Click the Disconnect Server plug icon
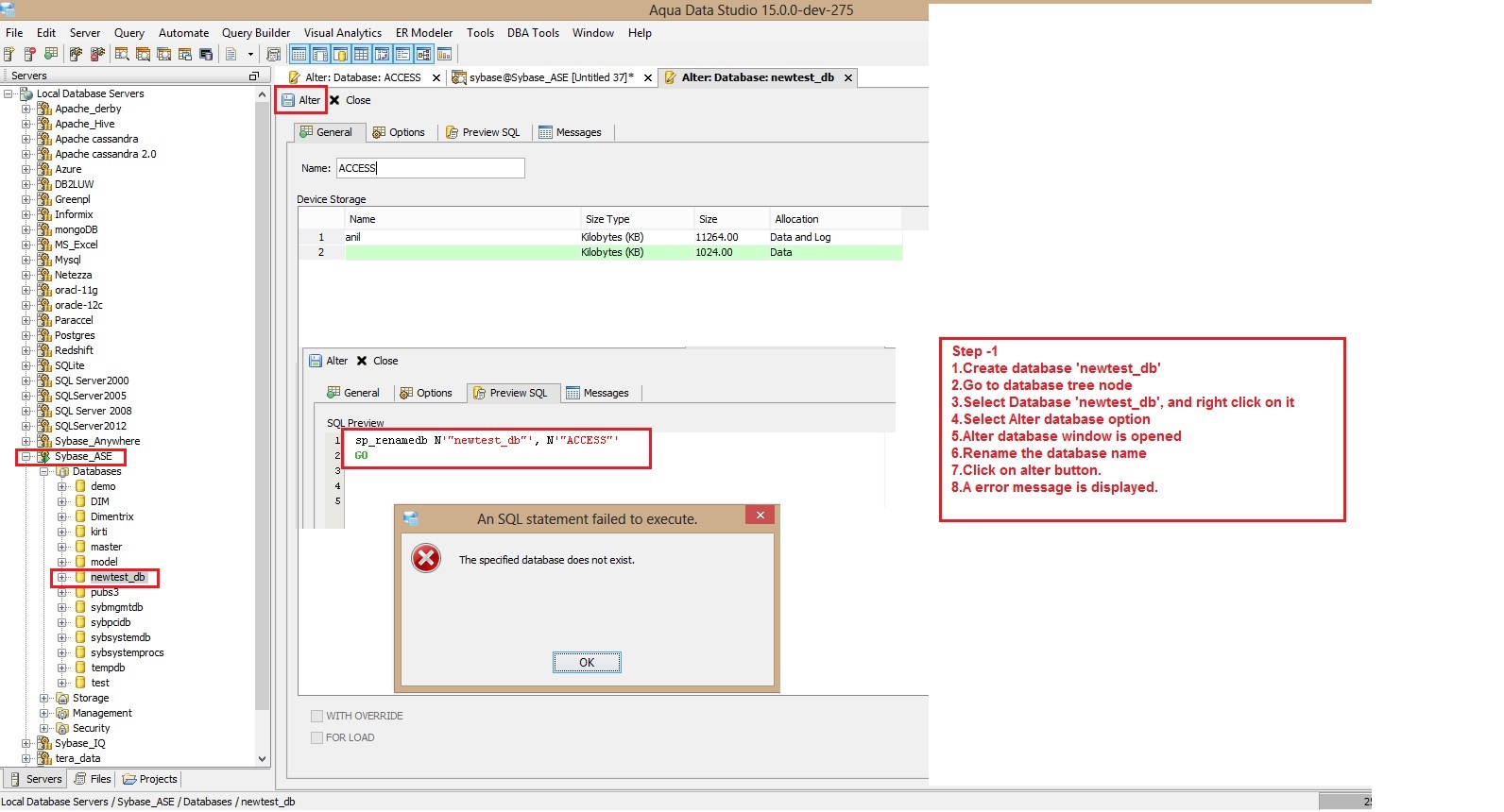 (x=96, y=54)
